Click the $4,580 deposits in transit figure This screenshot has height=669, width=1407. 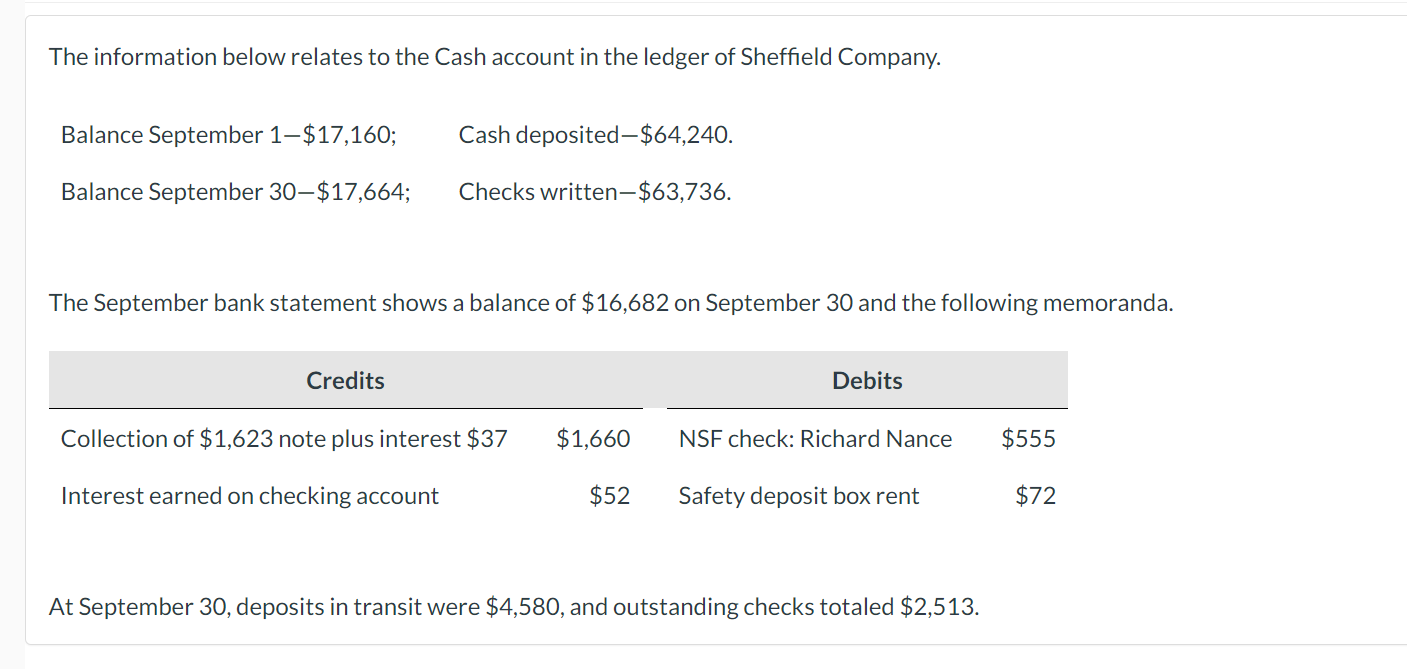pyautogui.click(x=518, y=607)
